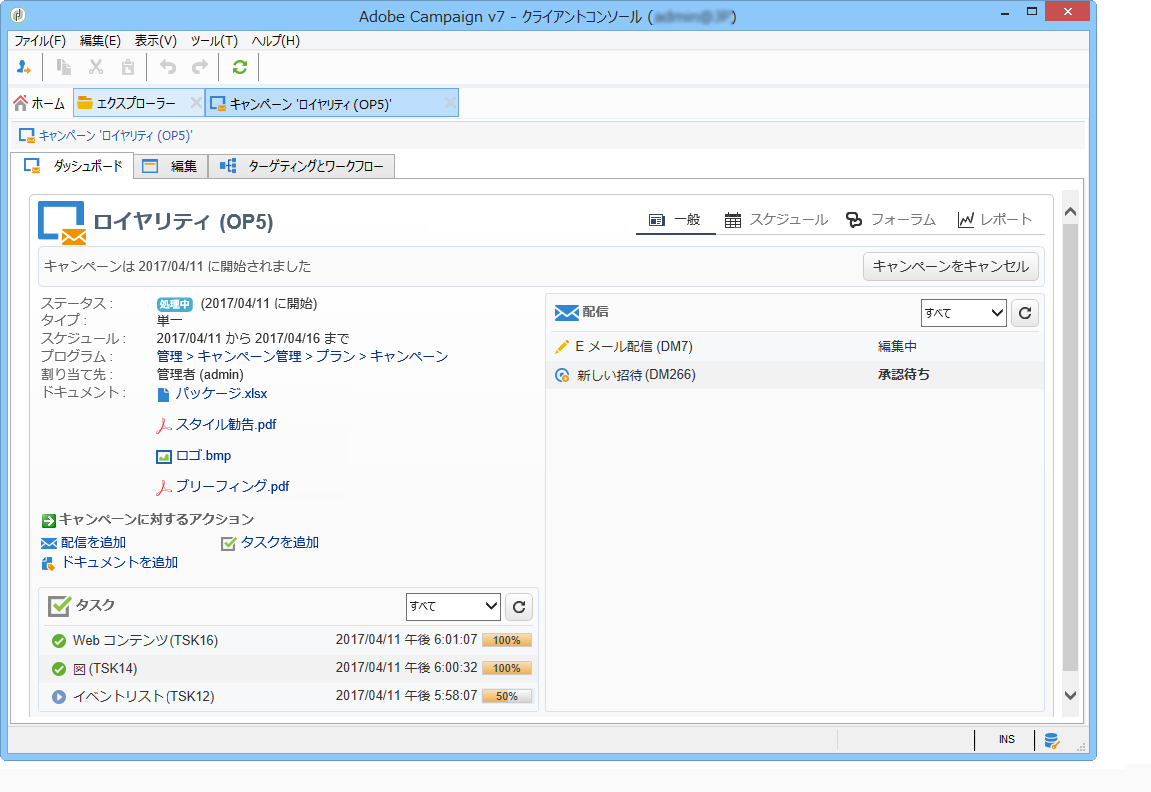The width and height of the screenshot is (1151, 792).
Task: Click the paste clipboard icon
Action: [128, 68]
